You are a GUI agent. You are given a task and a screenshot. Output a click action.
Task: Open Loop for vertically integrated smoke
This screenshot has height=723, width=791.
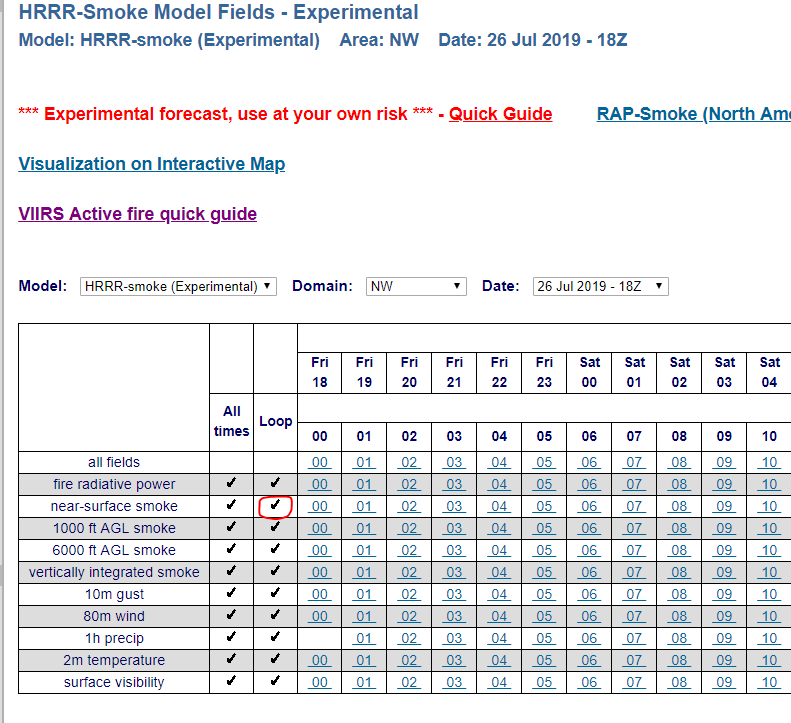pos(275,572)
